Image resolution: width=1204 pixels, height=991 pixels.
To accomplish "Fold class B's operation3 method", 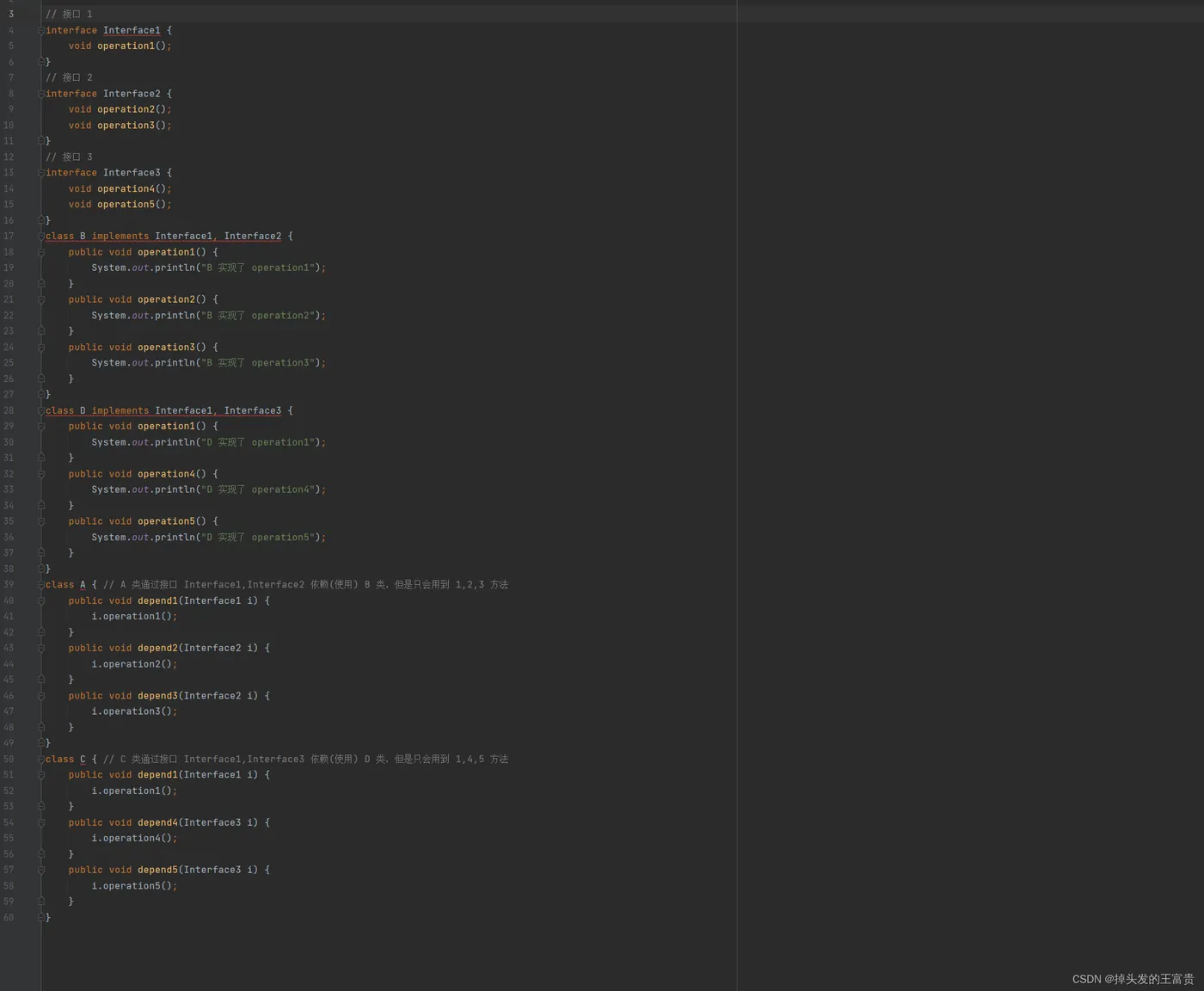I will 41,348.
